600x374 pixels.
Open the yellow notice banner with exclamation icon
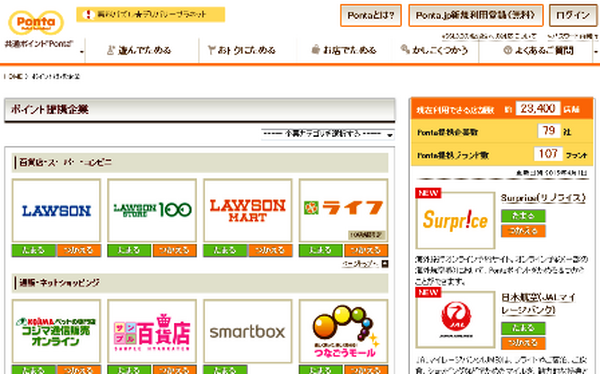click(150, 15)
